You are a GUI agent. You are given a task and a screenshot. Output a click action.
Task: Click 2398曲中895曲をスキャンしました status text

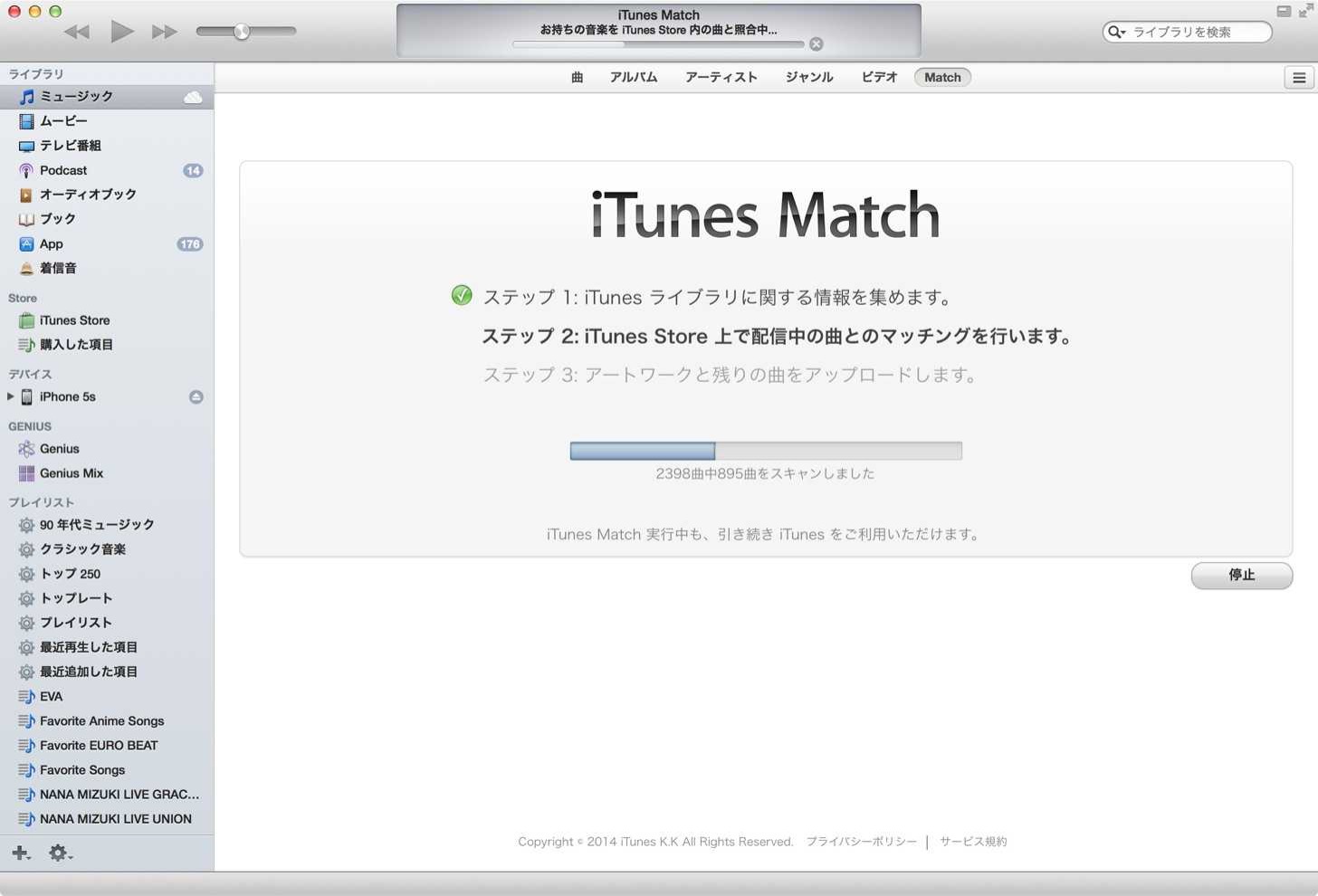click(765, 473)
